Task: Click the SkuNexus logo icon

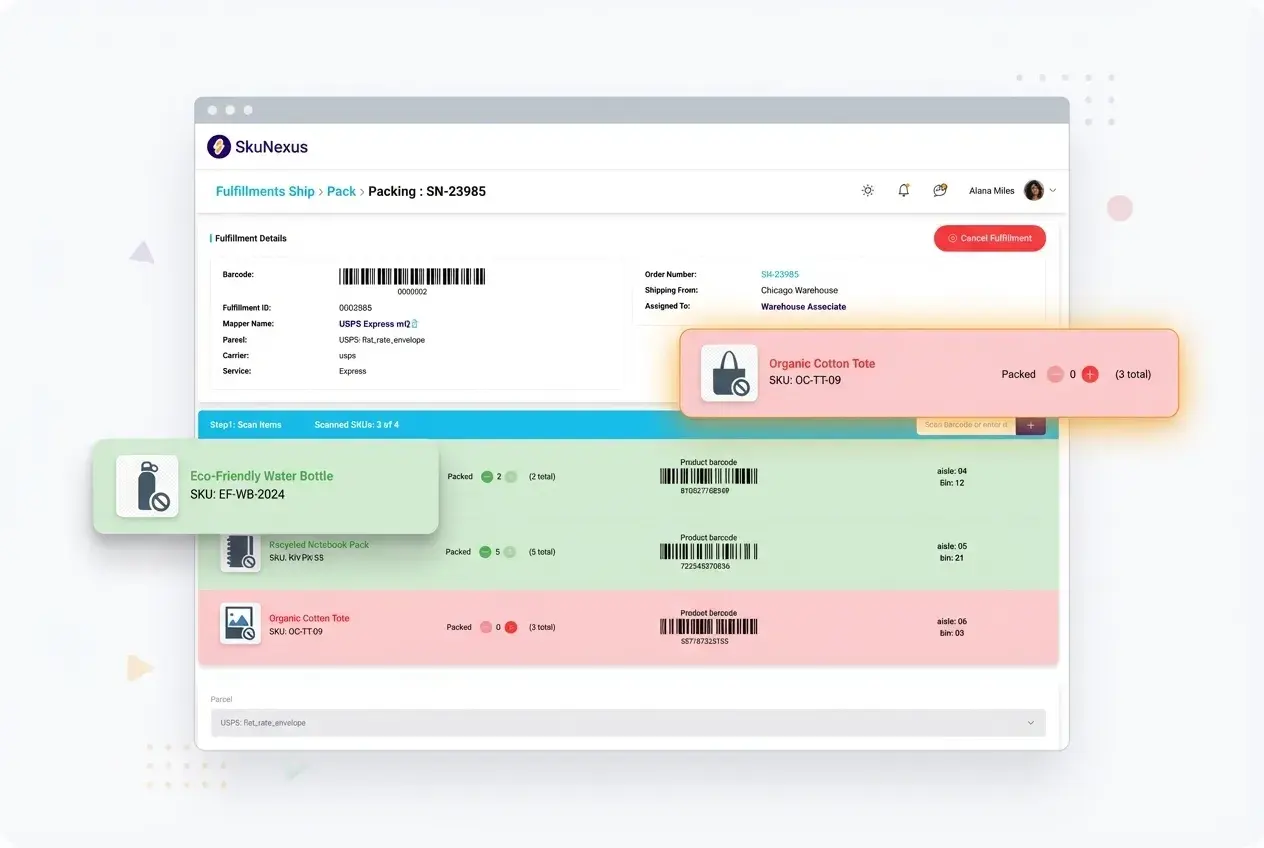Action: [x=219, y=146]
